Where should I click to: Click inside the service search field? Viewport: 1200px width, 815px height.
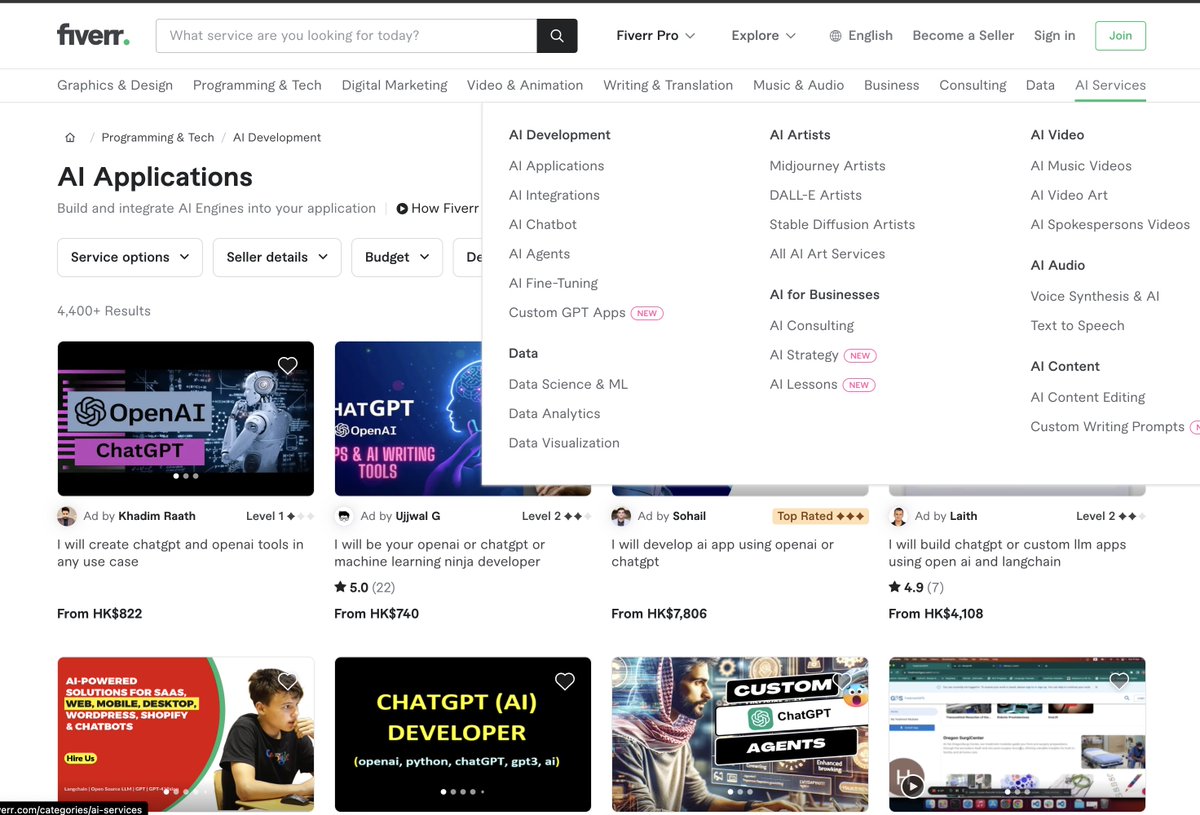coord(346,35)
